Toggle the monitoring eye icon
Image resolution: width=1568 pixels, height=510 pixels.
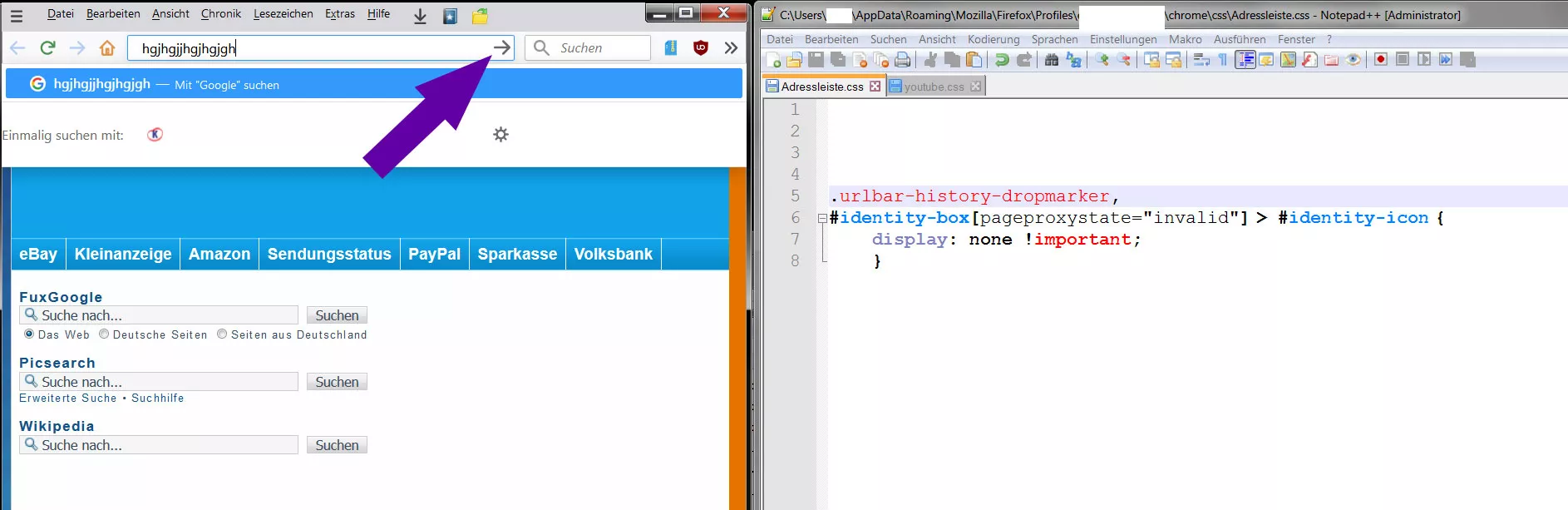click(x=1353, y=60)
